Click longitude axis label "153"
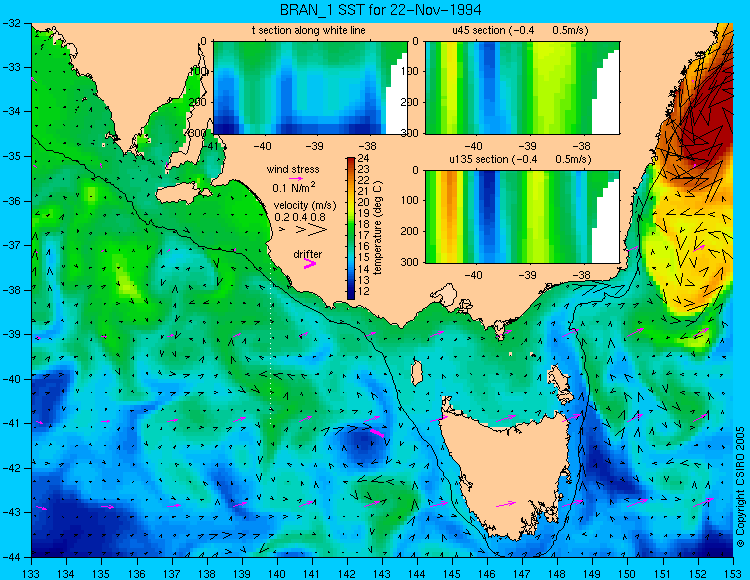The image size is (750, 580). pos(733,574)
